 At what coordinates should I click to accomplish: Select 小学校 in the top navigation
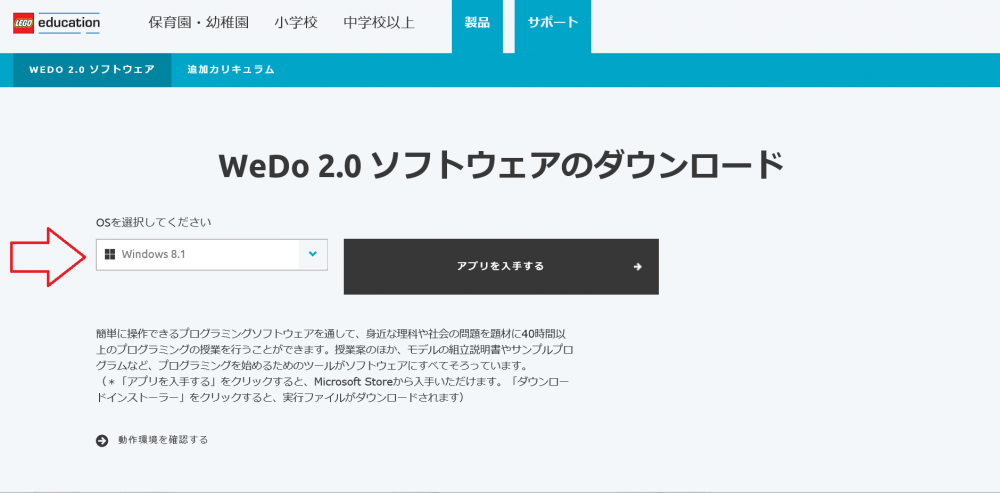coord(295,22)
